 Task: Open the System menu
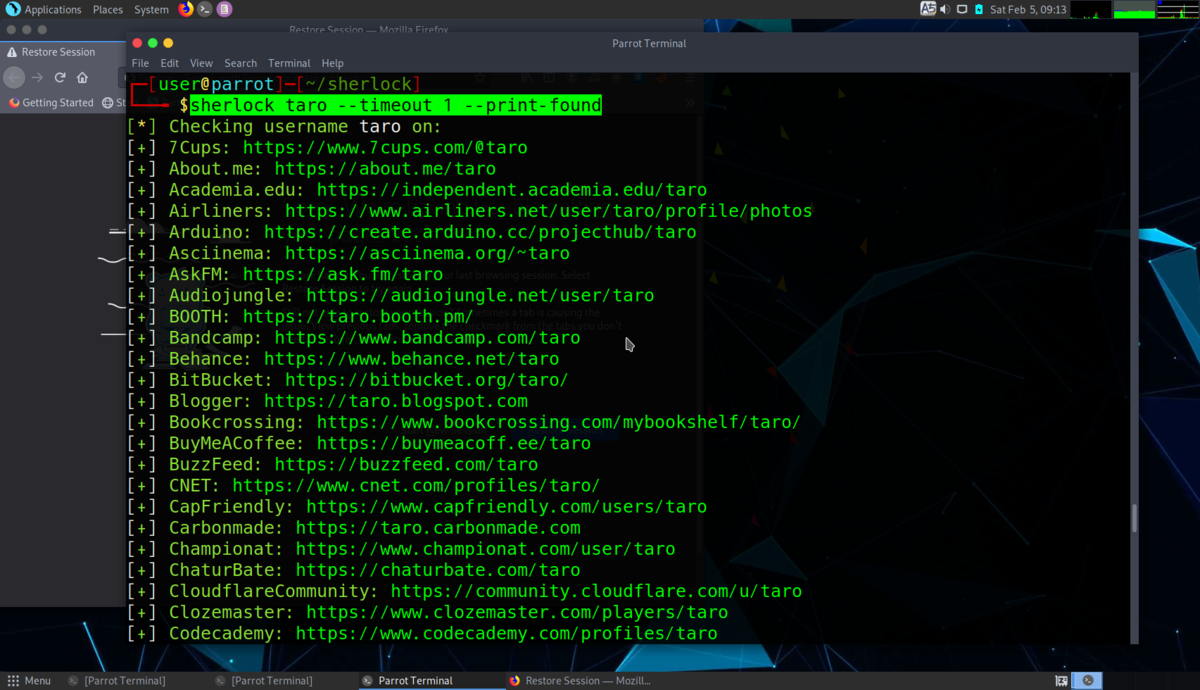[x=151, y=10]
